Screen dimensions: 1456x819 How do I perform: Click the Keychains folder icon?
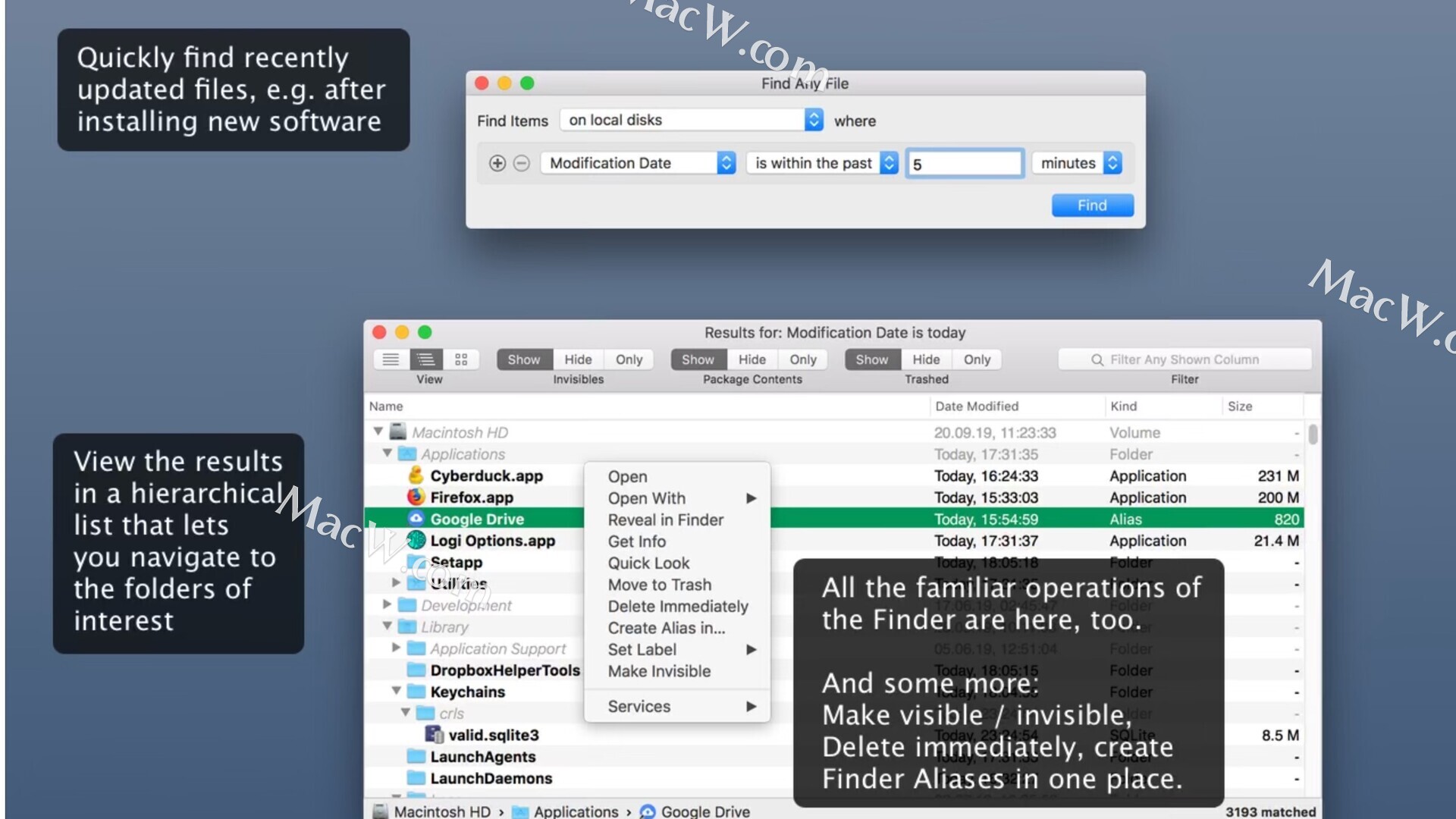[416, 692]
